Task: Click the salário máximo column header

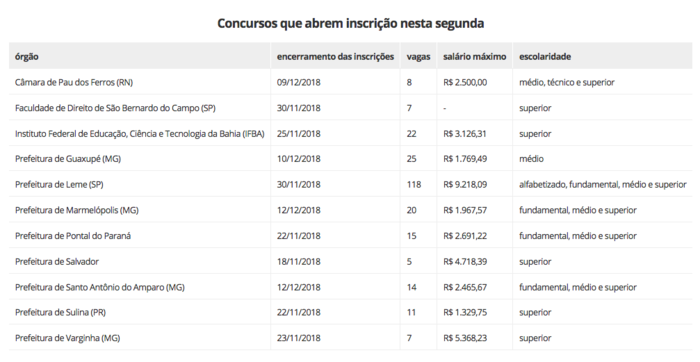Action: 475,57
